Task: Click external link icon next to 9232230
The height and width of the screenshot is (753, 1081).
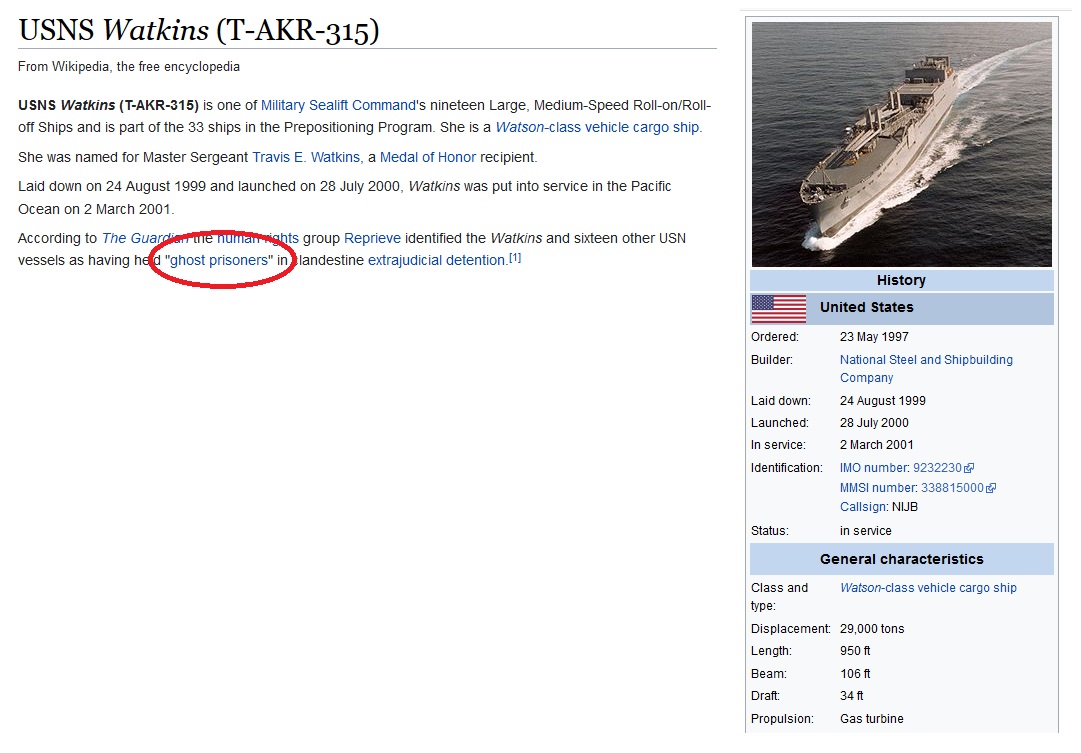Action: pos(969,468)
